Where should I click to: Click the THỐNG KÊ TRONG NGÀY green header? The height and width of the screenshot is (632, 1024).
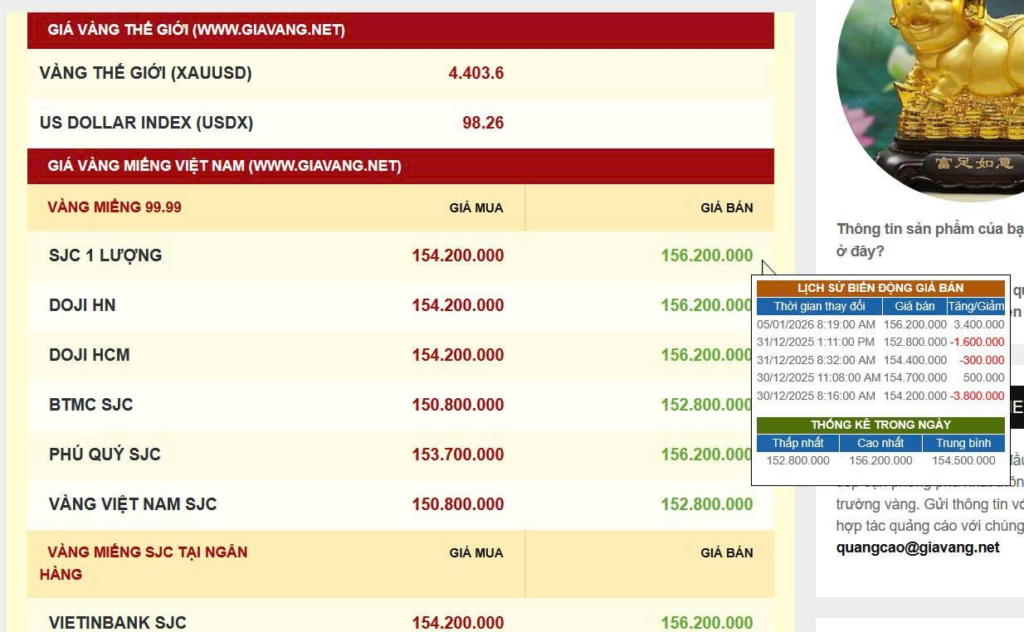pyautogui.click(x=880, y=425)
